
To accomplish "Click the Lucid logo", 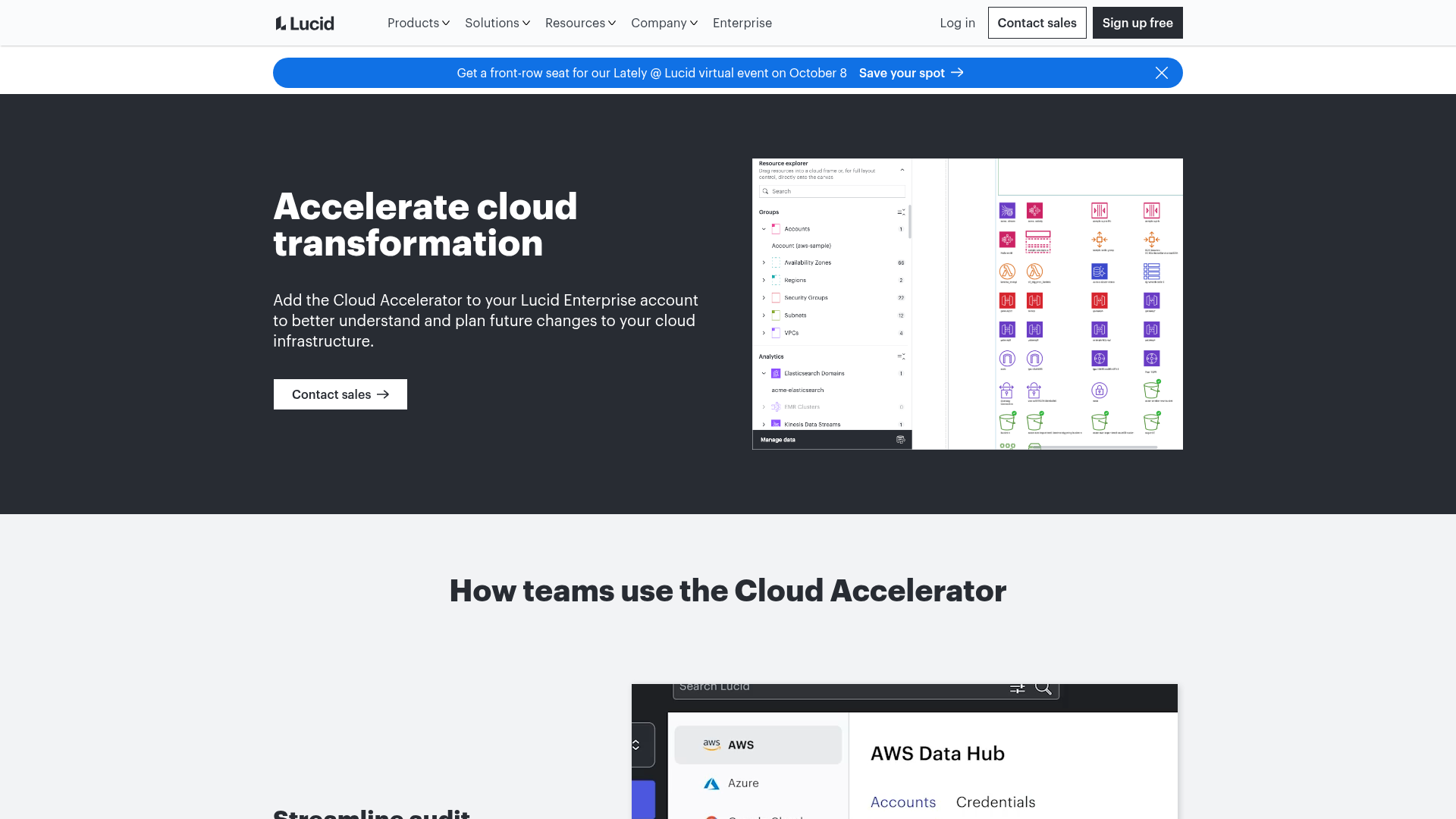I will (305, 24).
